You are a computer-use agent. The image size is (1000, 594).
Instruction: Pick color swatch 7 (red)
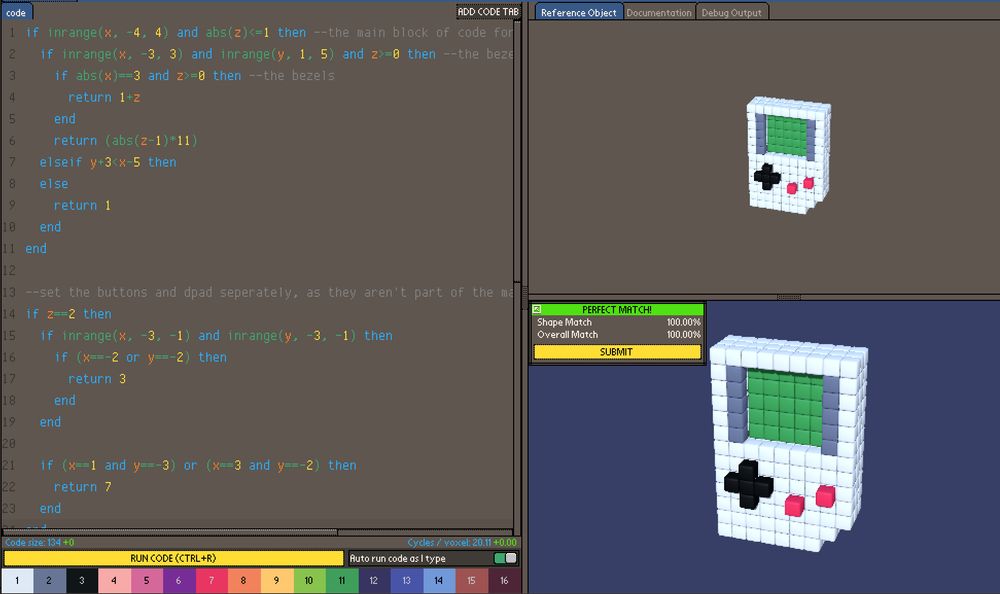(x=212, y=581)
